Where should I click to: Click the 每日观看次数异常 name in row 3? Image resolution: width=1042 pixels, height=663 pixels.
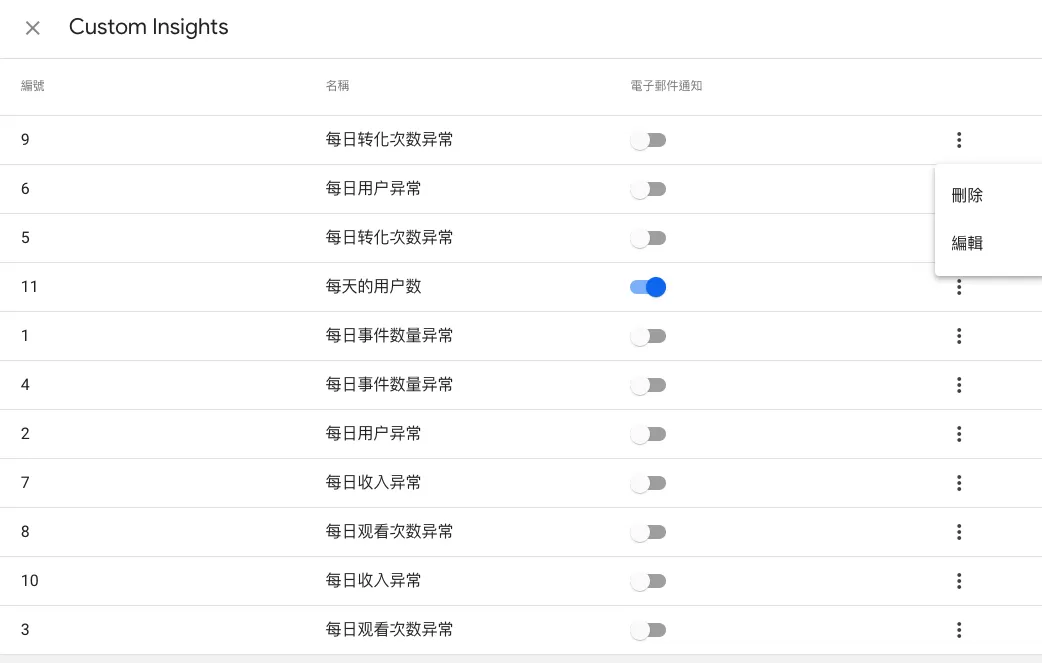(389, 630)
